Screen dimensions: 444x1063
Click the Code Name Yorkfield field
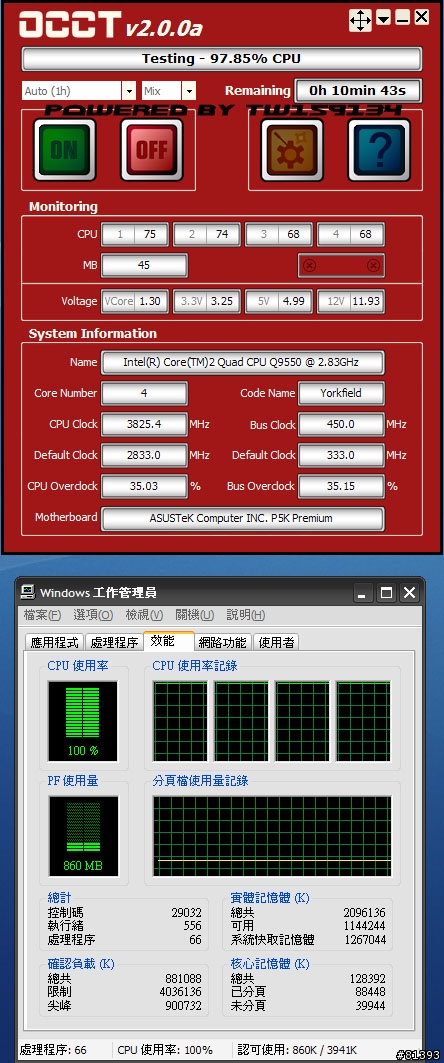click(x=341, y=393)
